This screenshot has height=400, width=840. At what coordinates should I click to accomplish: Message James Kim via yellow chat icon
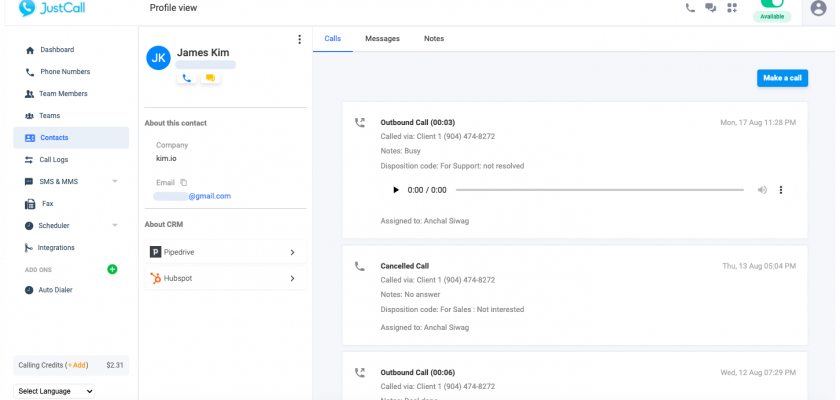click(x=211, y=78)
